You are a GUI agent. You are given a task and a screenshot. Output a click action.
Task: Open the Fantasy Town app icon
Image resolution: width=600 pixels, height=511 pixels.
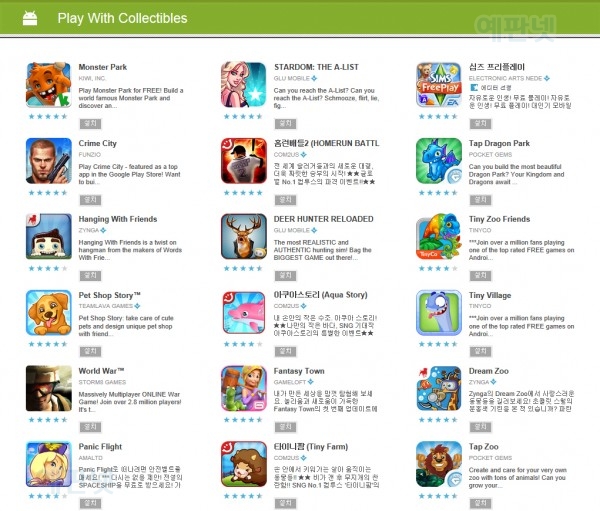[244, 388]
